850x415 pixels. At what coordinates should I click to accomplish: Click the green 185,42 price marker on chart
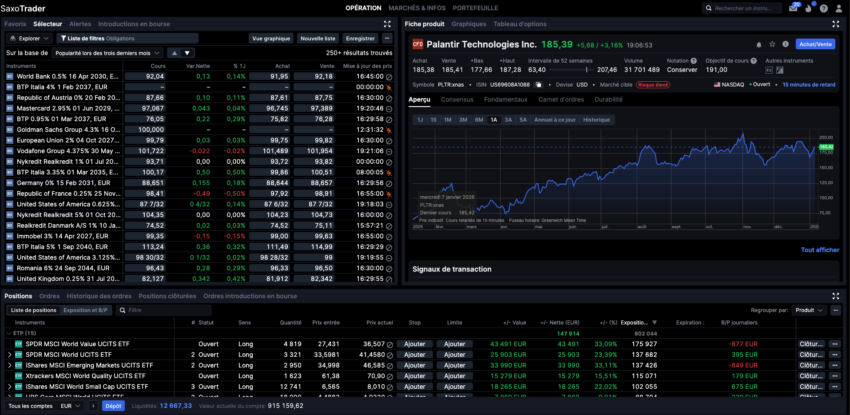pyautogui.click(x=826, y=147)
